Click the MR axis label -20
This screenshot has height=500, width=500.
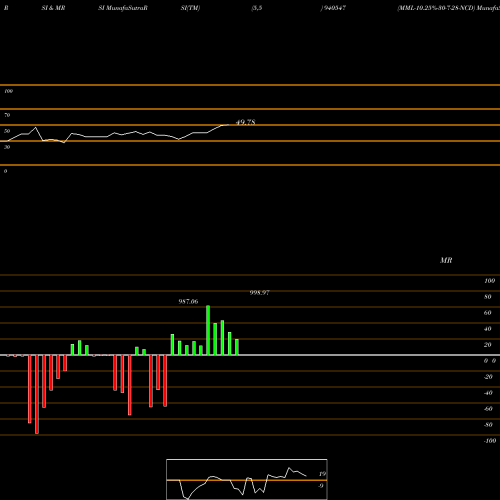point(488,377)
